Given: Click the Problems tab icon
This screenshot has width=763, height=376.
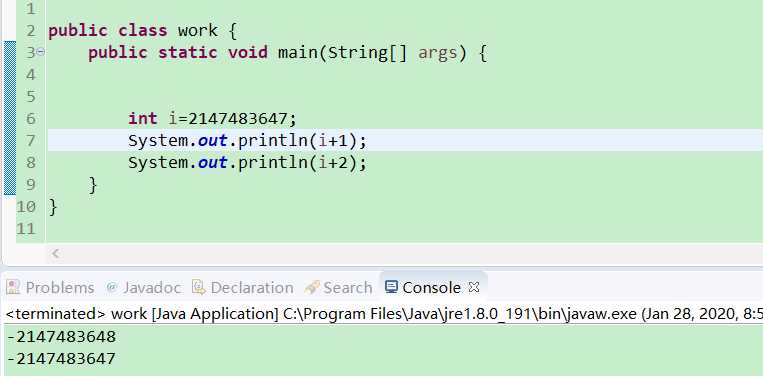Looking at the screenshot, I should click(13, 287).
